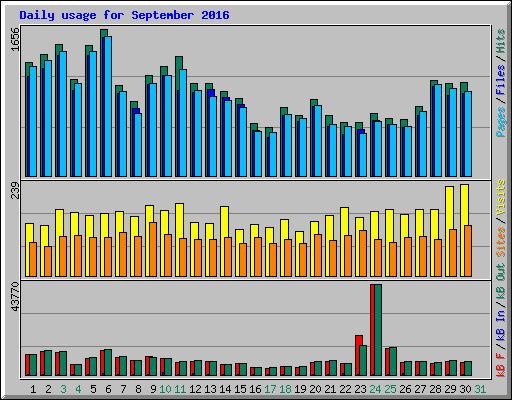This screenshot has width=512, height=400.
Task: Select day label "15" on the x-axis
Action: coord(240,389)
